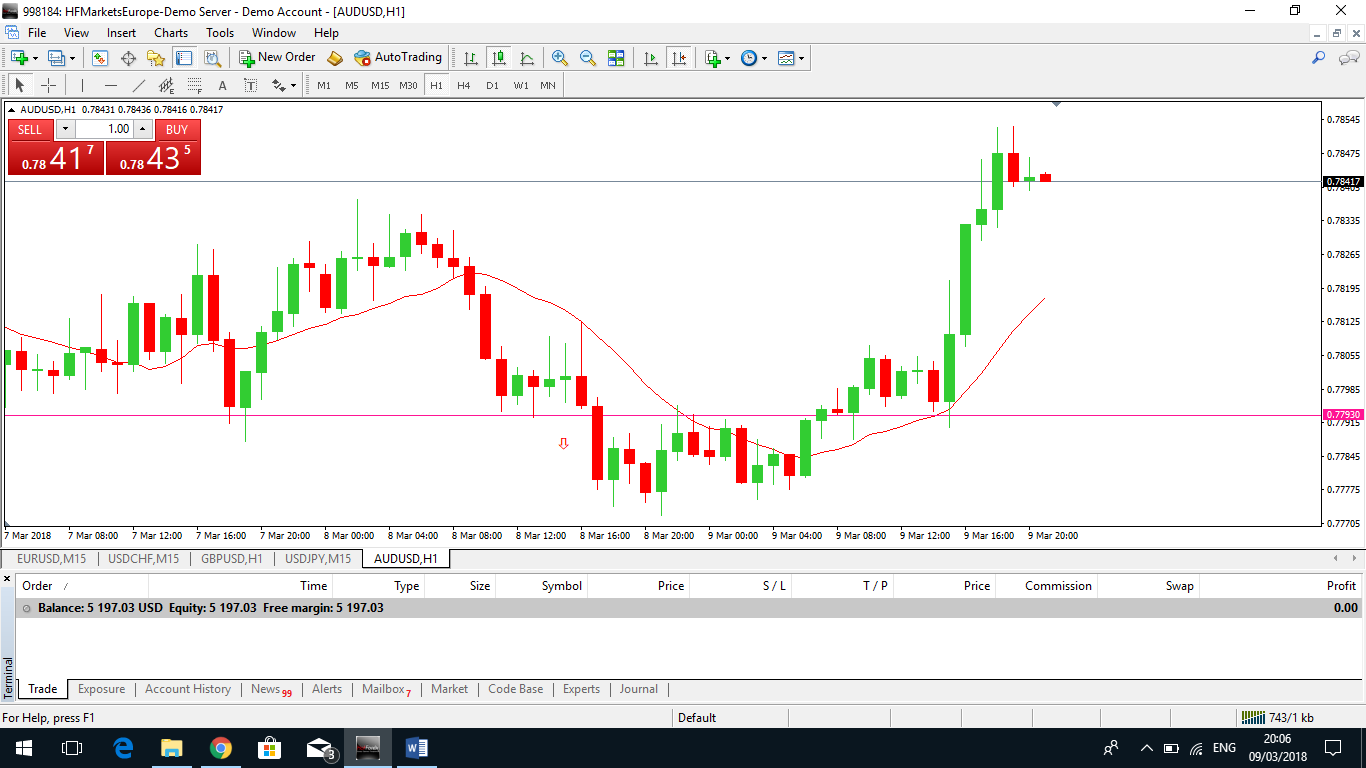Zoom out on the chart

click(x=588, y=58)
